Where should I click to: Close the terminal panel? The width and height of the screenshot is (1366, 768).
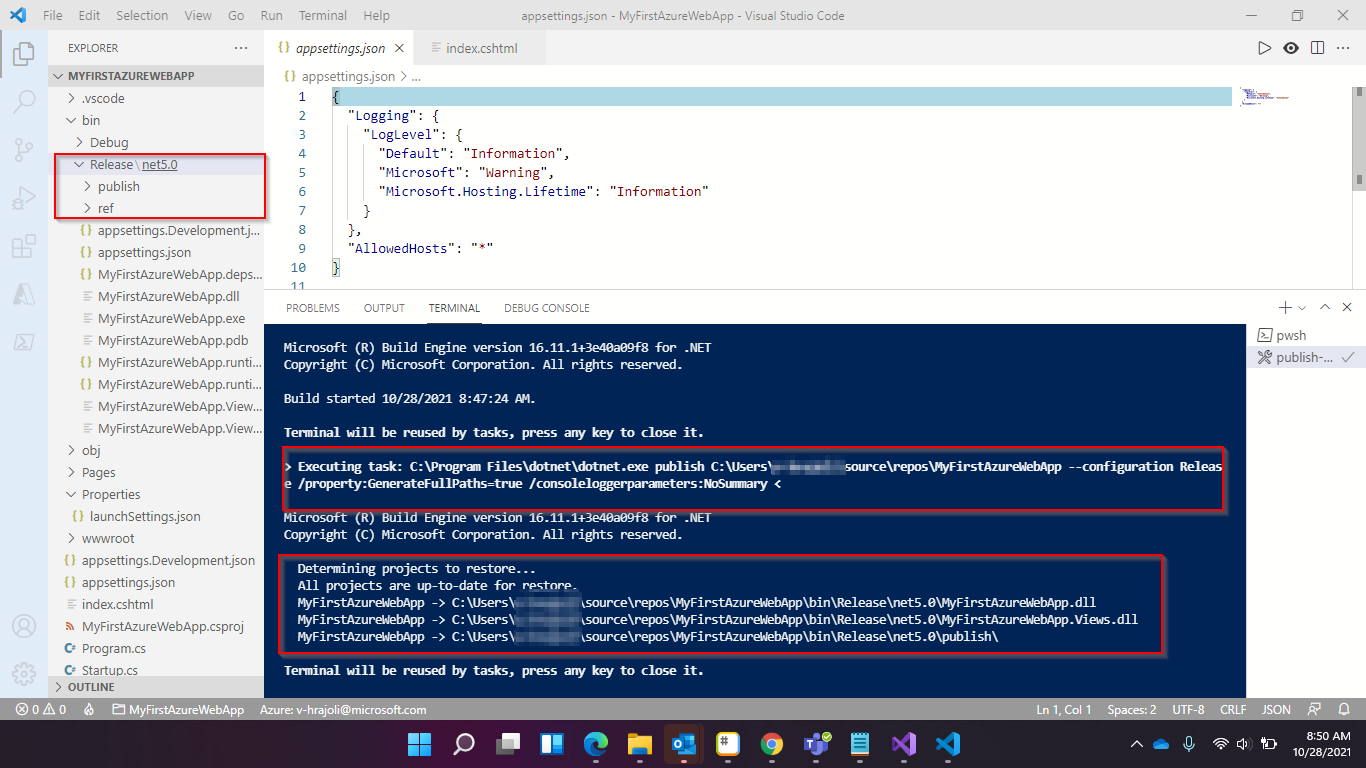click(x=1348, y=308)
